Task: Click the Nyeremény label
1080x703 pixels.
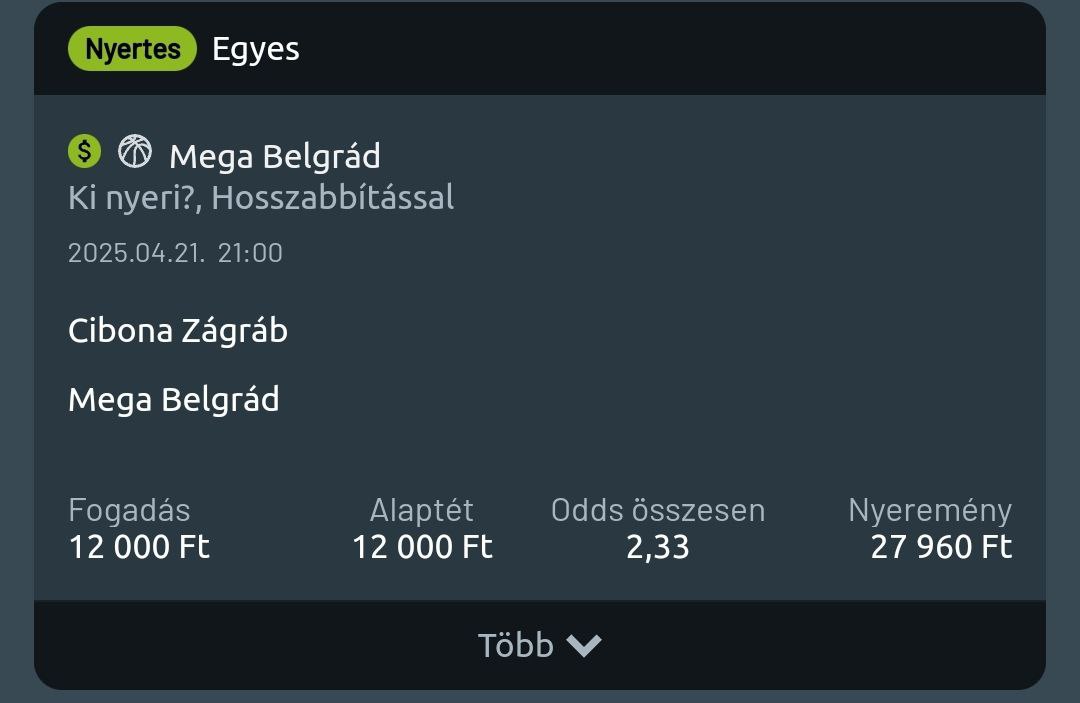Action: click(x=930, y=510)
